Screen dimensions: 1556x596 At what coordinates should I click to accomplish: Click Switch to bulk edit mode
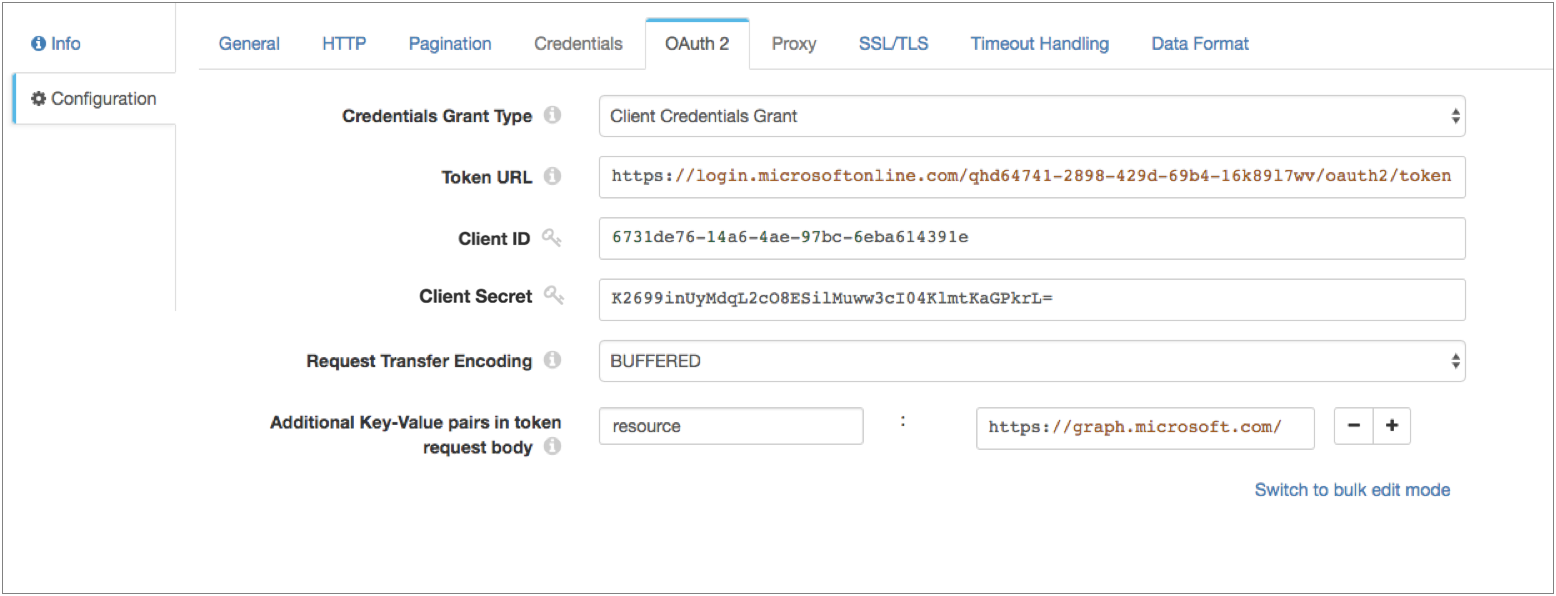[1352, 489]
